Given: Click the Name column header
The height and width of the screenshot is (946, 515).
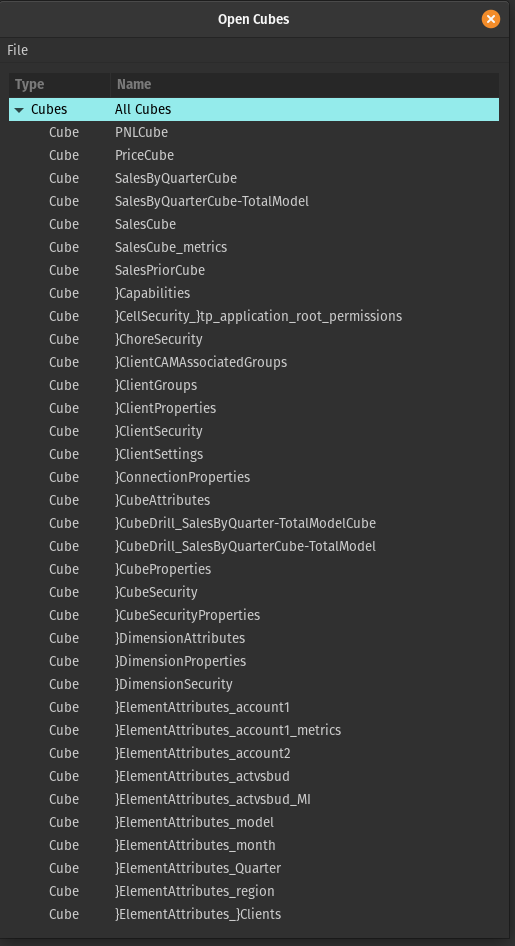Looking at the screenshot, I should (x=305, y=84).
